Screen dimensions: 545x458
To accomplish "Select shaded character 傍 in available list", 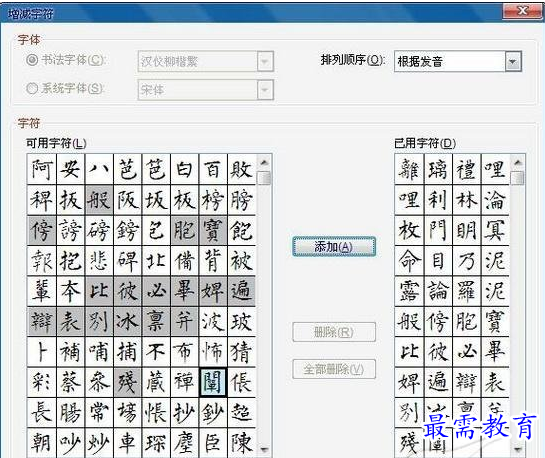I will click(x=42, y=230).
